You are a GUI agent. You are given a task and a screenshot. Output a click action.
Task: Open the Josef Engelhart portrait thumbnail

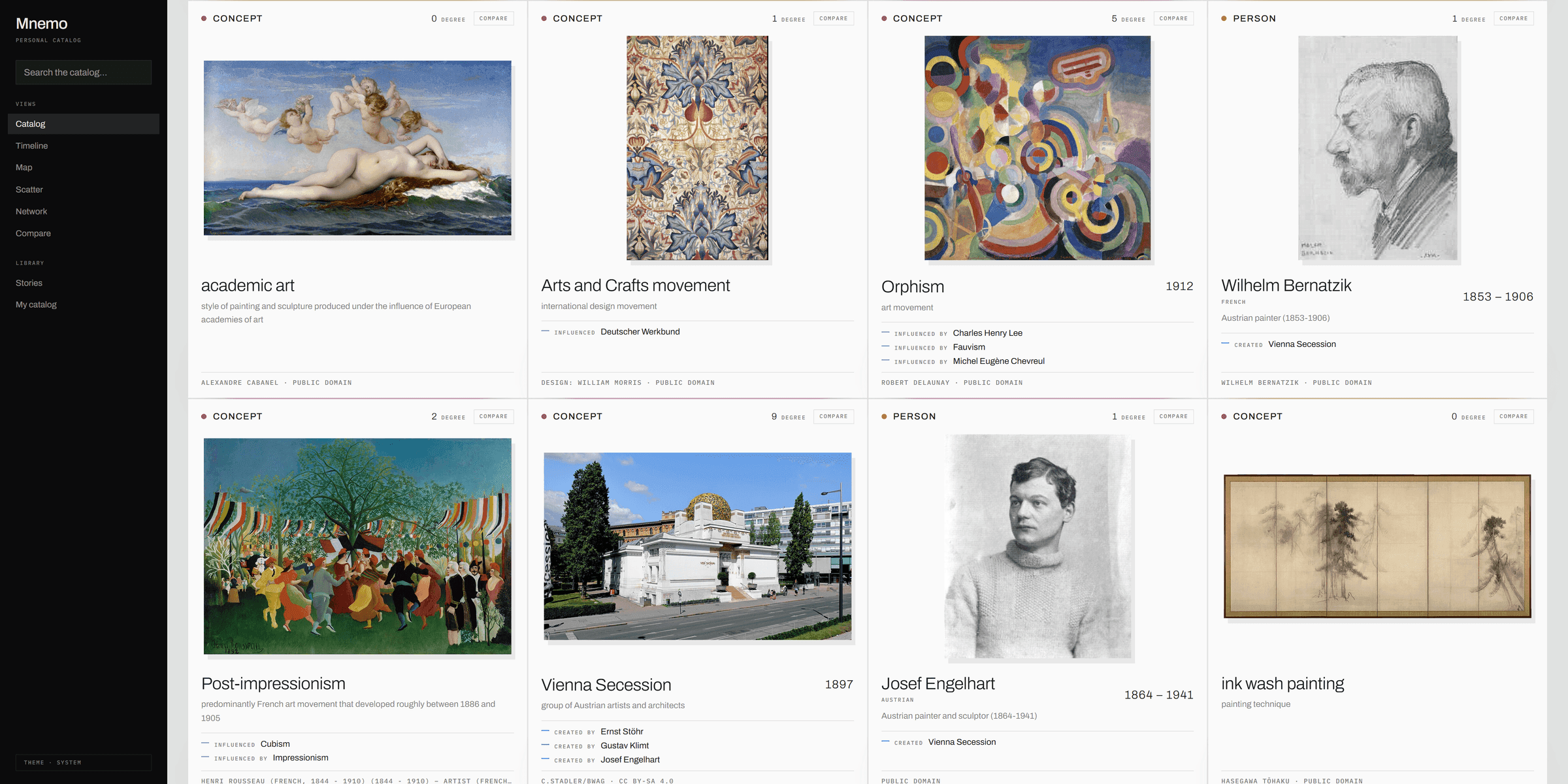point(1037,546)
